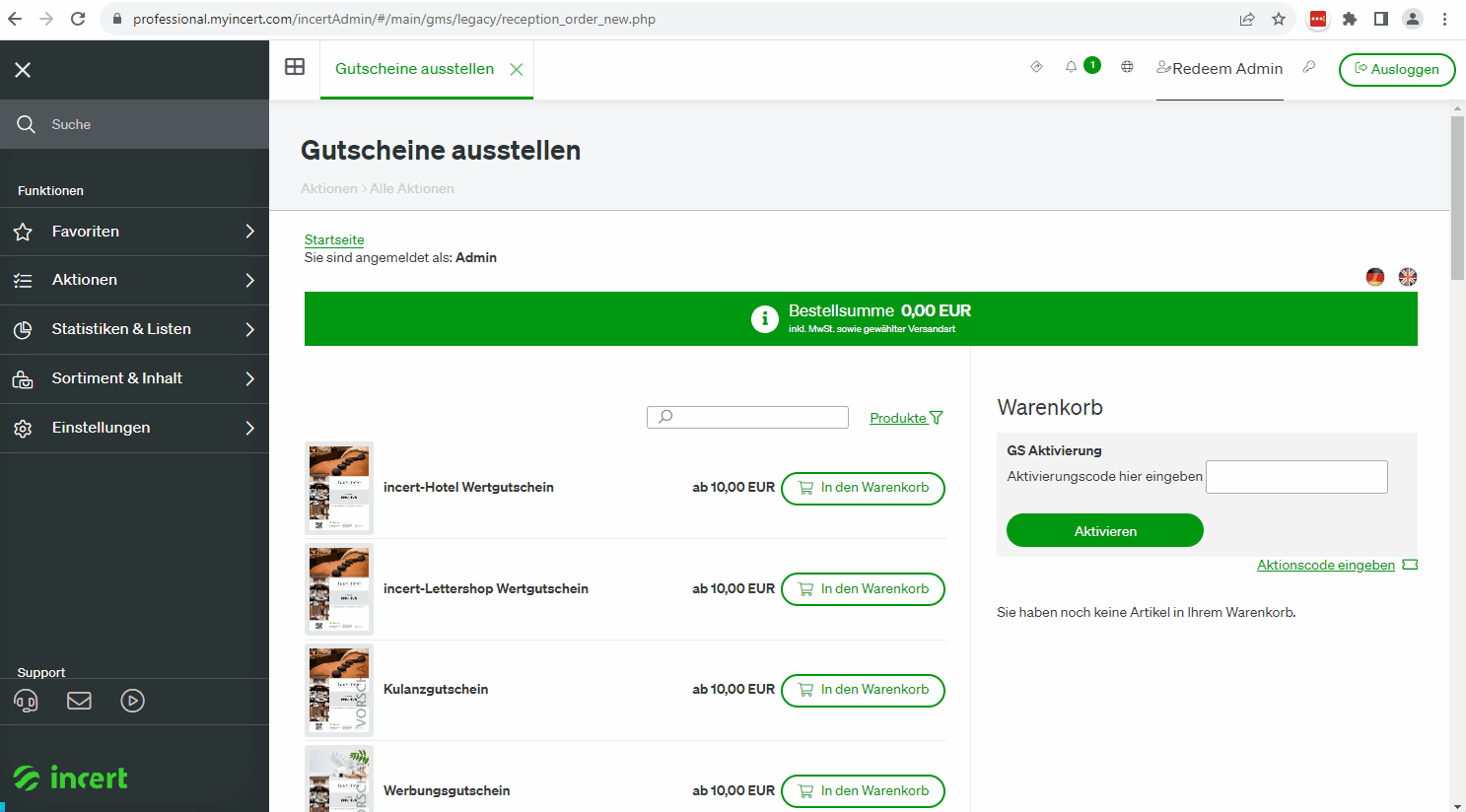Open support headset icon in sidebar
Viewport: 1466px width, 812px height.
click(26, 701)
